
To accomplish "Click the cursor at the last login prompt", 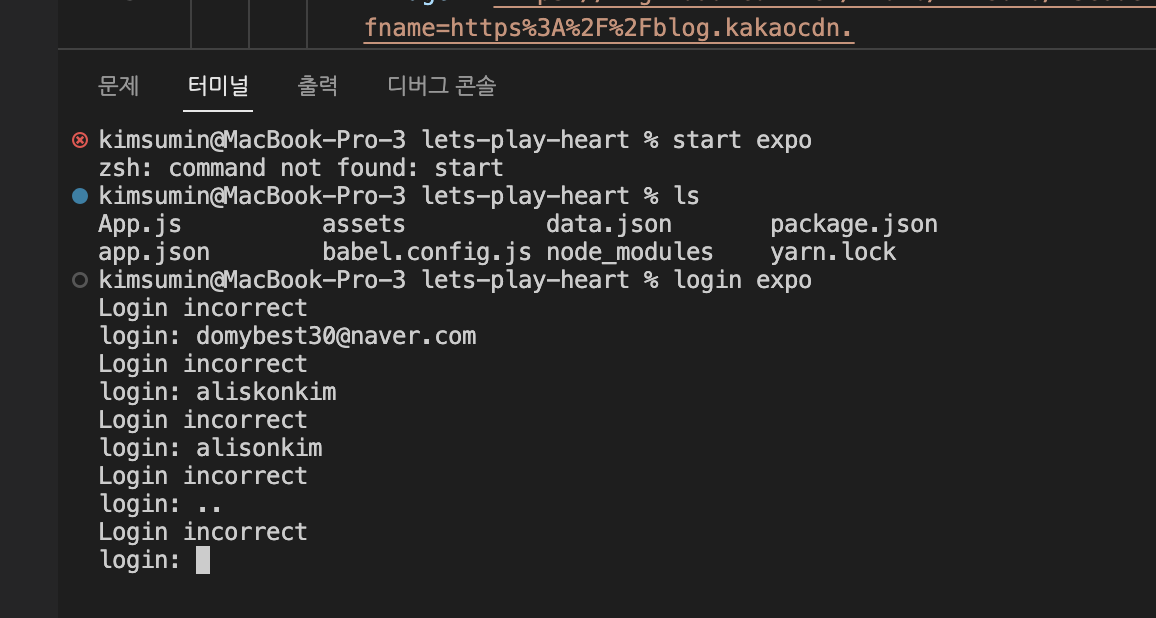I will (x=203, y=560).
